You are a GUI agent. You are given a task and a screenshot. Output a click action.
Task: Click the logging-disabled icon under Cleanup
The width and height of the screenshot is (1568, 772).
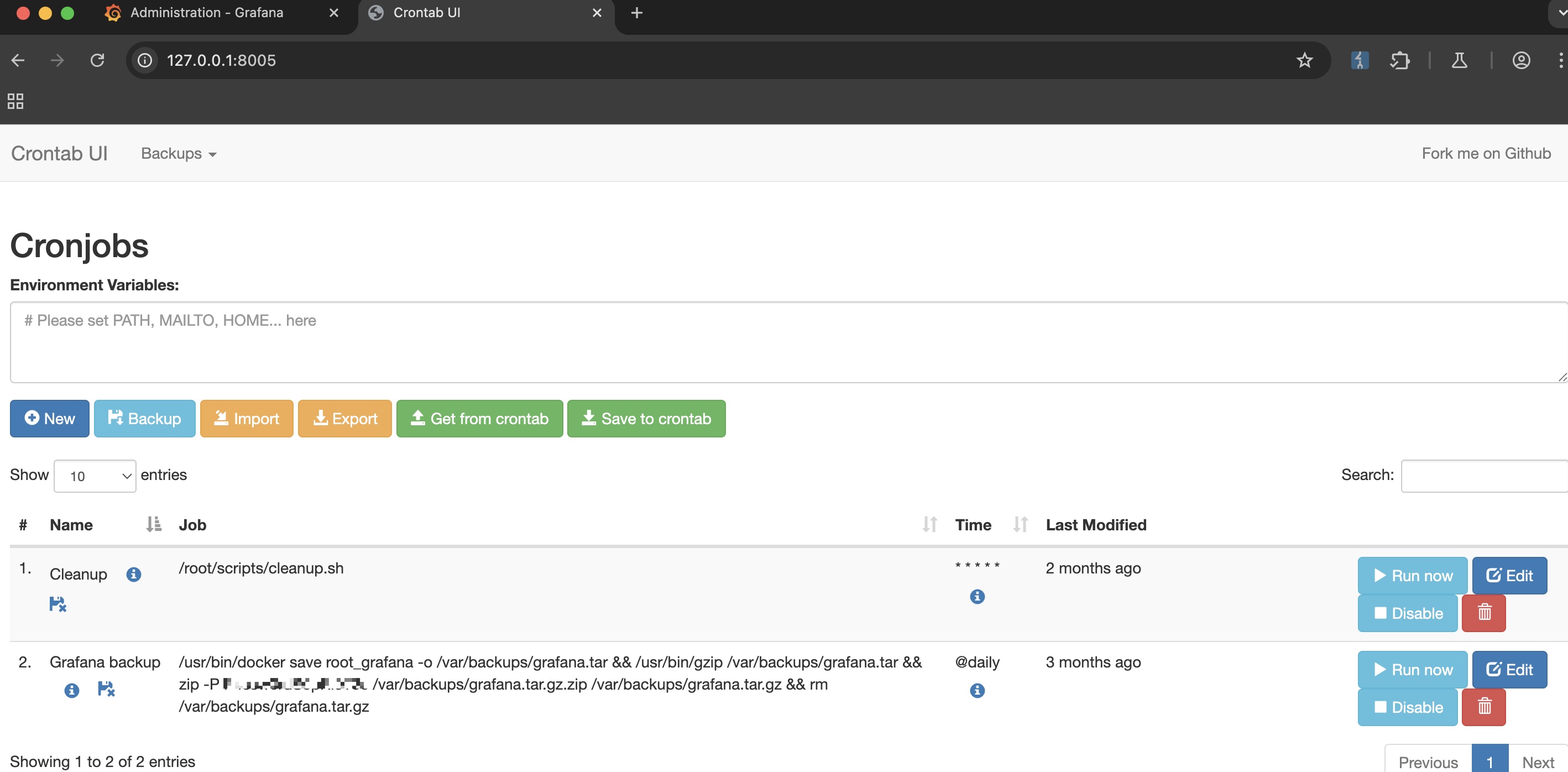(x=58, y=604)
